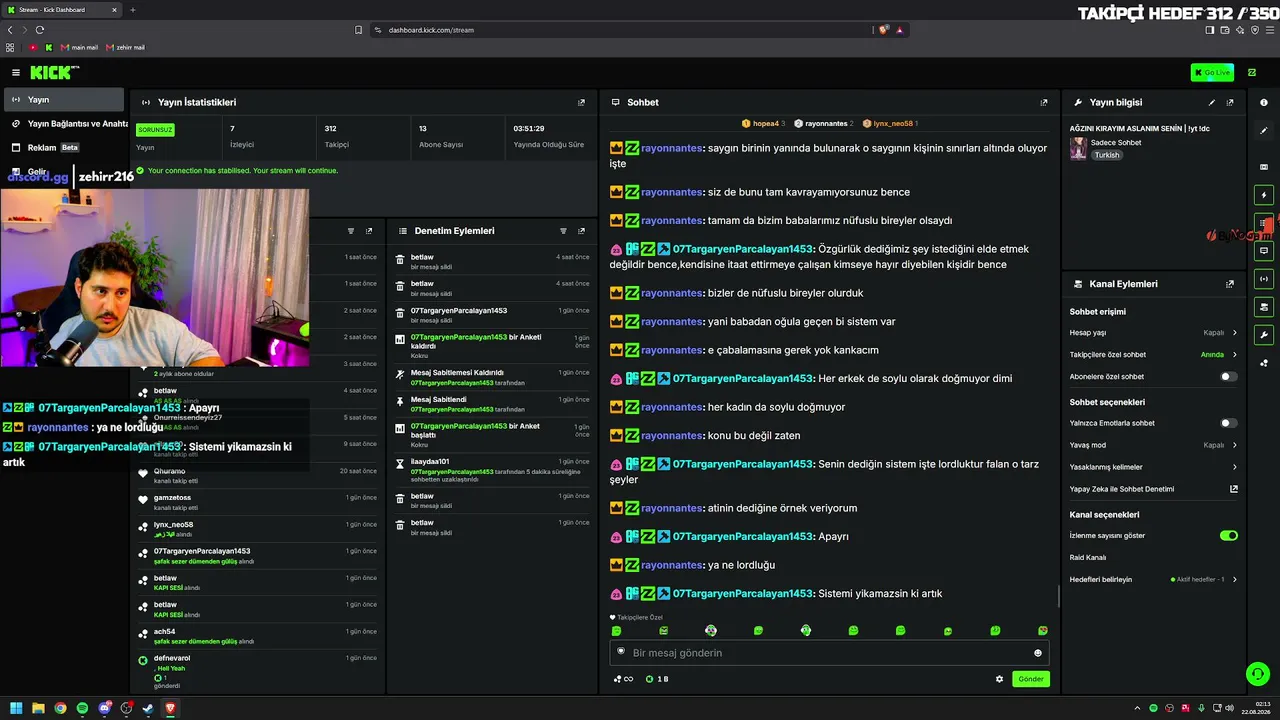Click the wrench icon in right sidebar

(x=1264, y=335)
